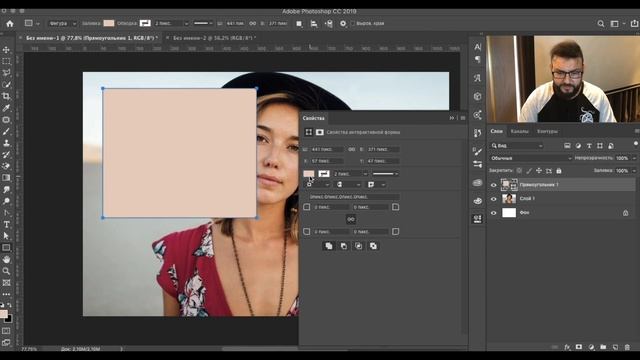This screenshot has width=640, height=360.
Task: Hide the Слой 1 layer
Action: click(x=493, y=199)
